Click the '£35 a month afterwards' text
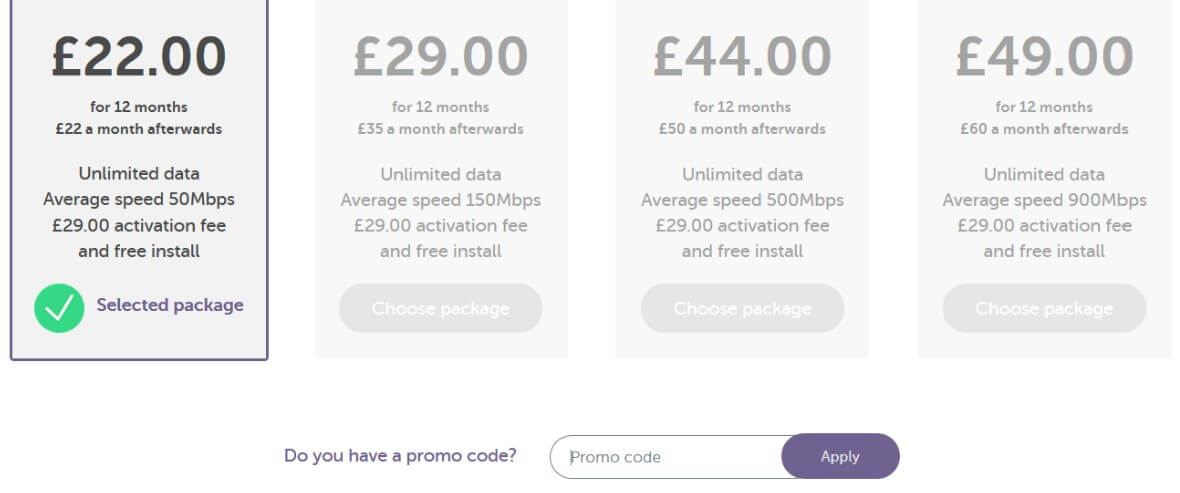This screenshot has width=1180, height=493. (440, 129)
